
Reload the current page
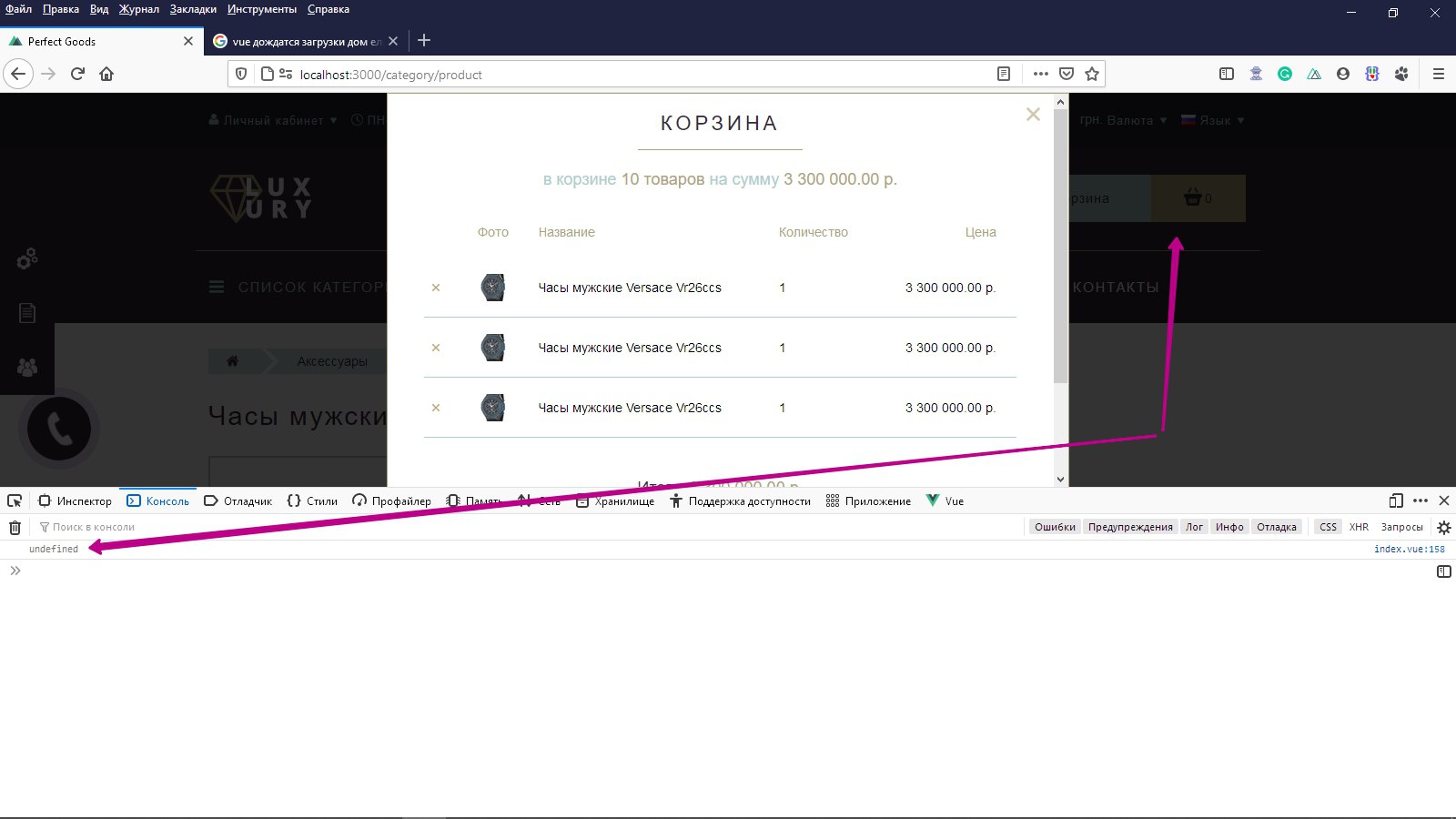(77, 74)
